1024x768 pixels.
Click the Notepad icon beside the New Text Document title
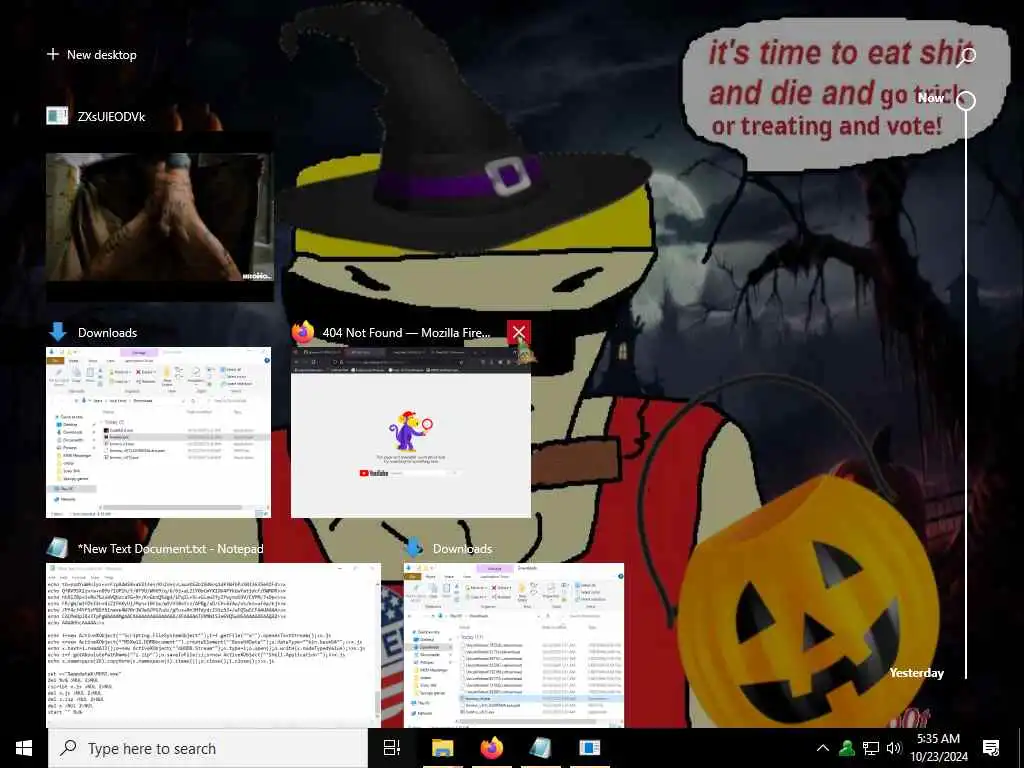[x=57, y=549]
